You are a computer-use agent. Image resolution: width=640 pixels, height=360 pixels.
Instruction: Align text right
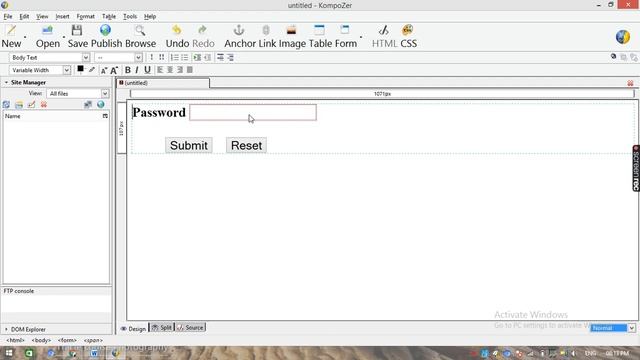(x=180, y=70)
